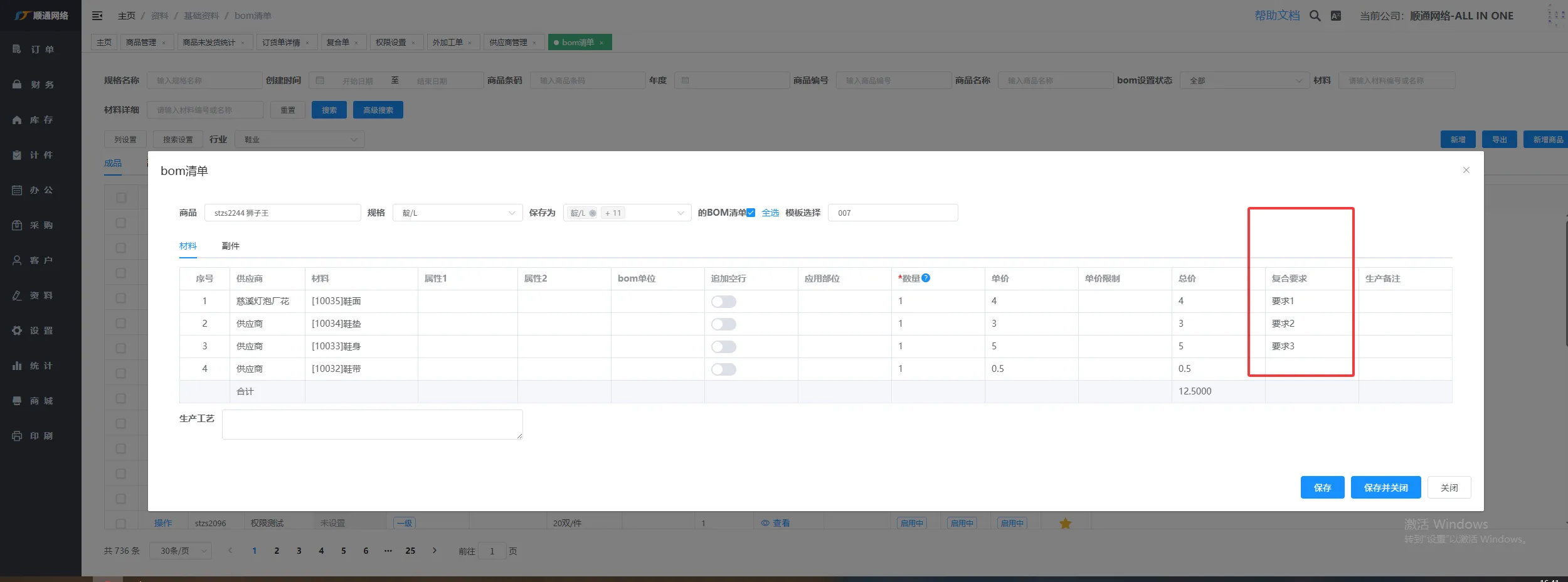Go to page 2 in pagination
Image resolution: width=1568 pixels, height=582 pixels.
click(277, 551)
